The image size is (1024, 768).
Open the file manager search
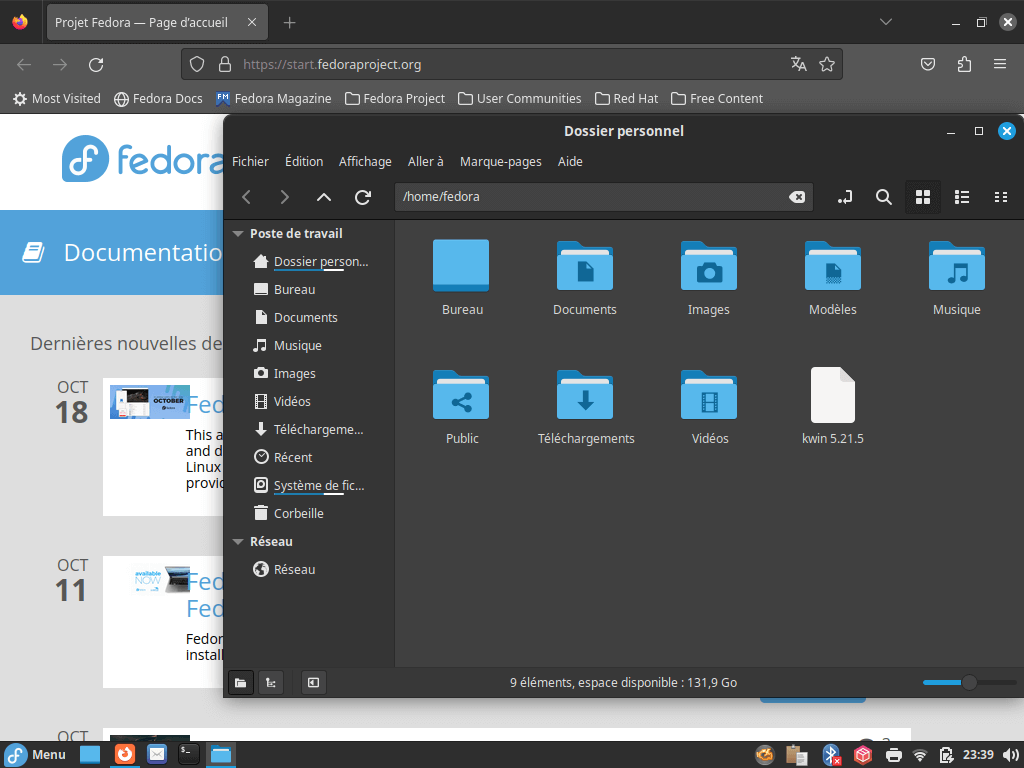[884, 197]
